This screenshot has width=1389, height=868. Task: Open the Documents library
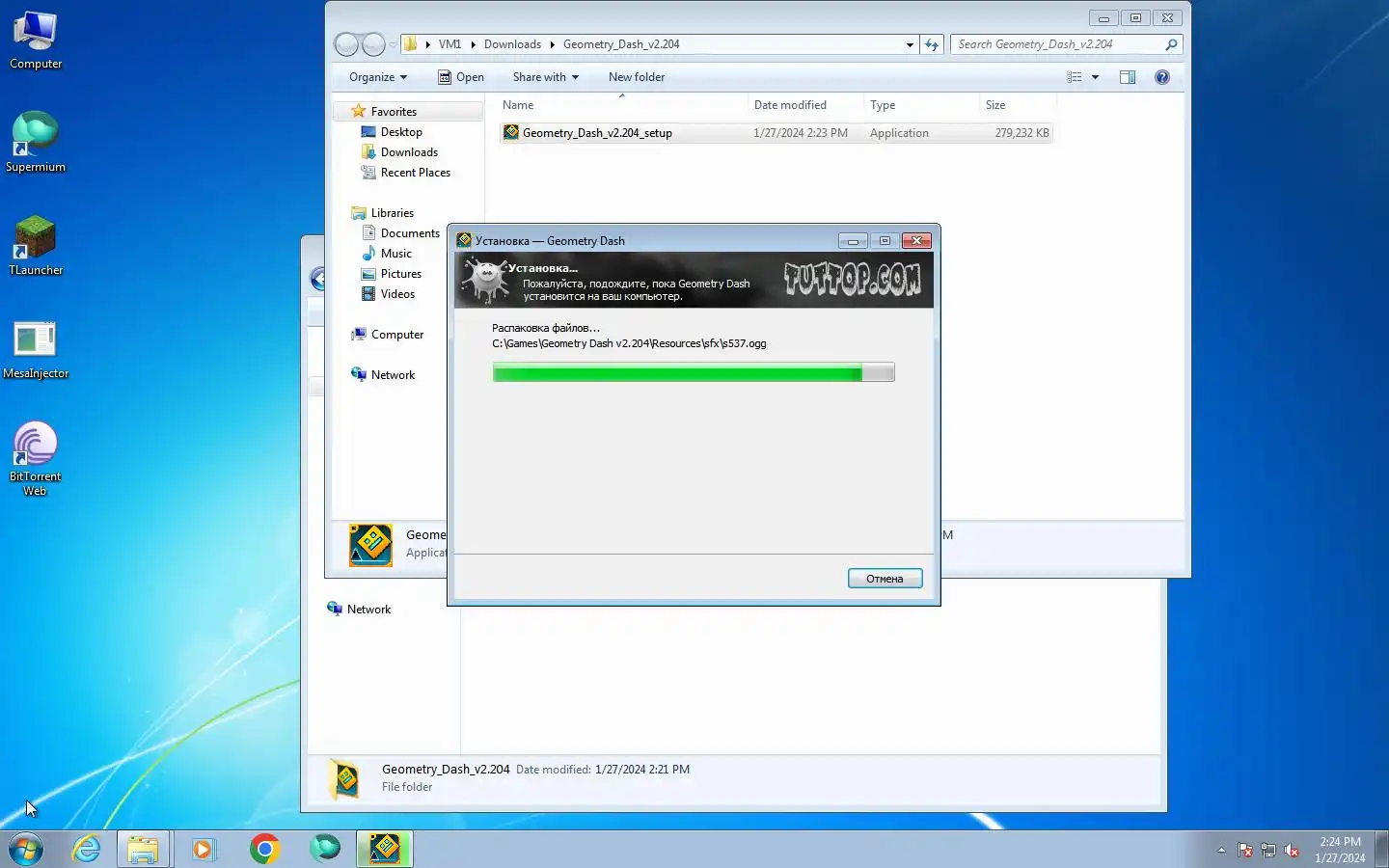pos(410,233)
